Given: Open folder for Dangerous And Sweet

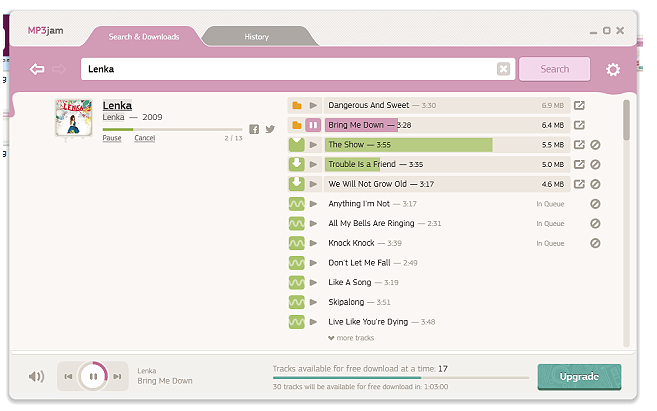Looking at the screenshot, I should coord(297,105).
